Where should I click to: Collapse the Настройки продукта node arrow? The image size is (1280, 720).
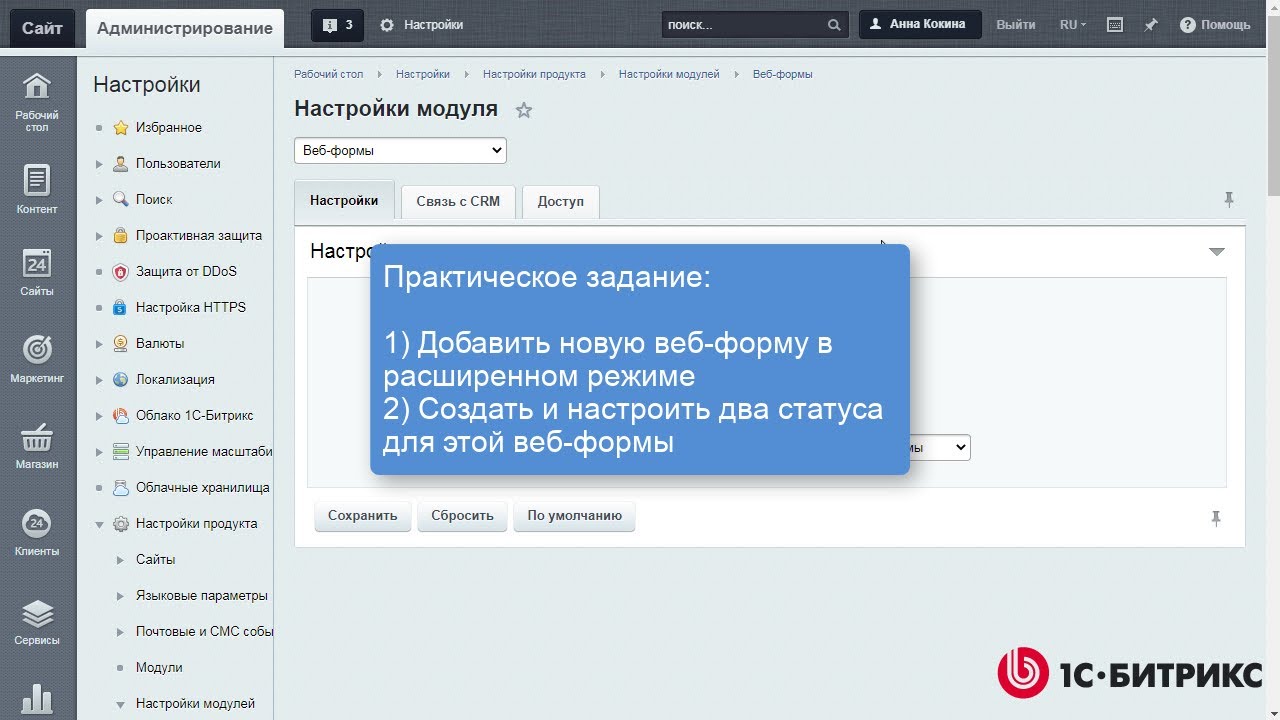tap(99, 524)
